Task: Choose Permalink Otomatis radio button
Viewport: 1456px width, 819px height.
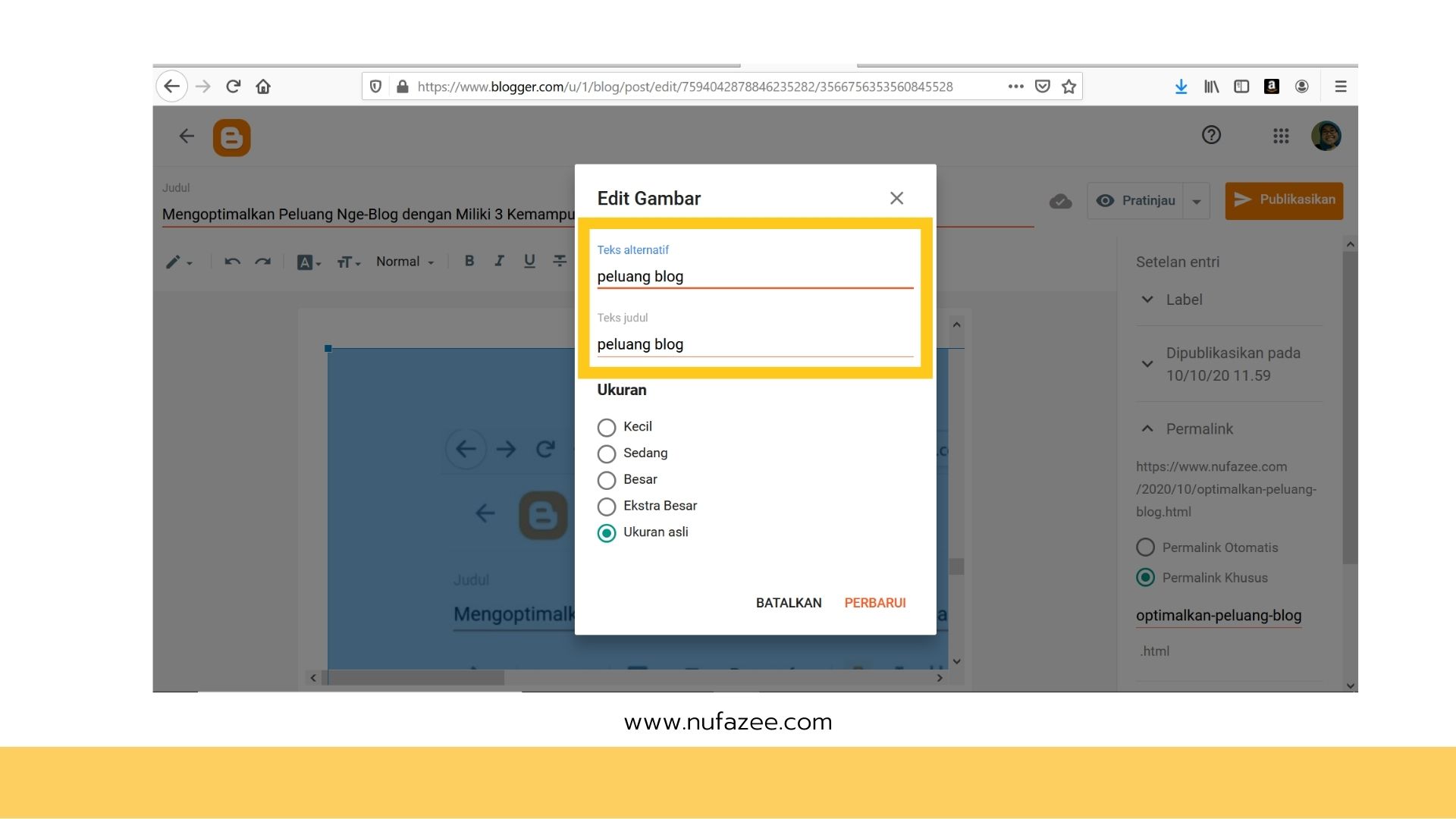Action: [x=1145, y=548]
